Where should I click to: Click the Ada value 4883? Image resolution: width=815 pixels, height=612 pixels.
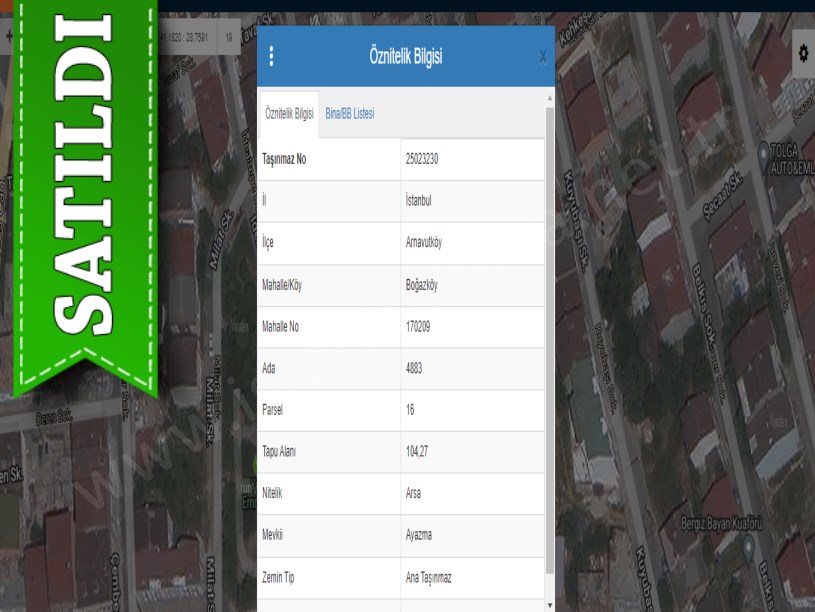pos(414,368)
